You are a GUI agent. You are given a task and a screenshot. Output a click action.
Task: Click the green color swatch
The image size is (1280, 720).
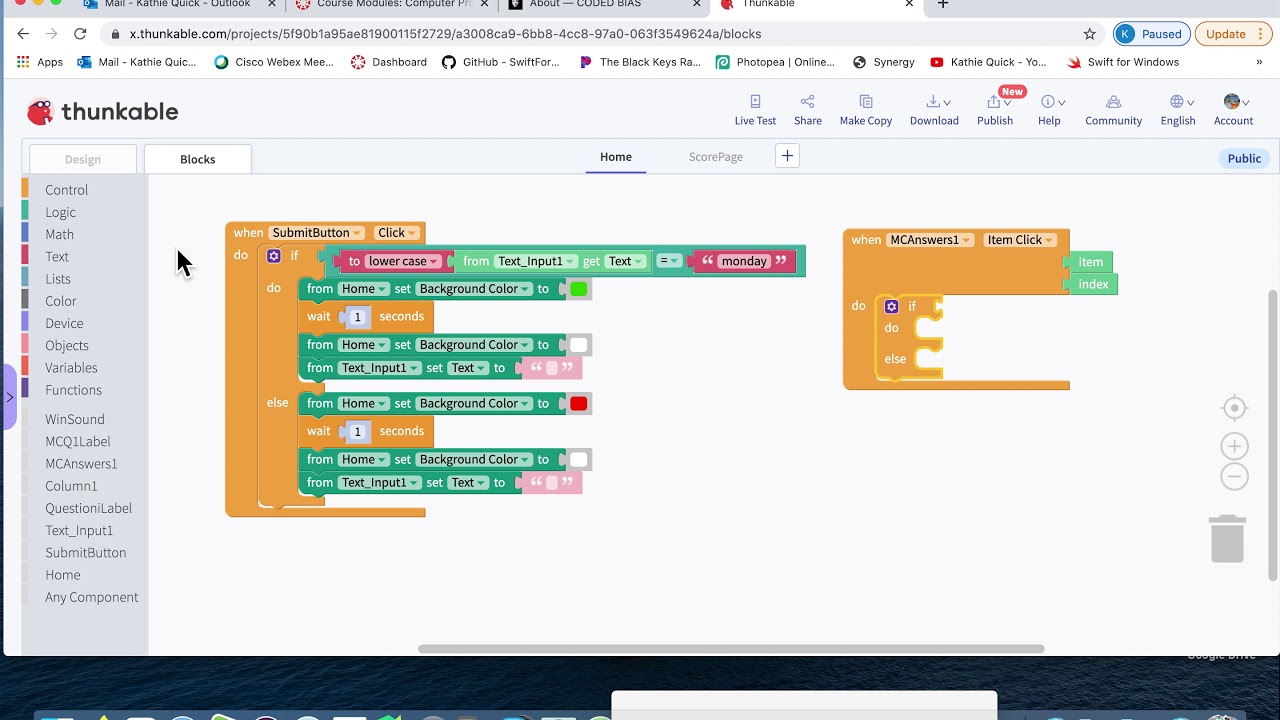578,289
